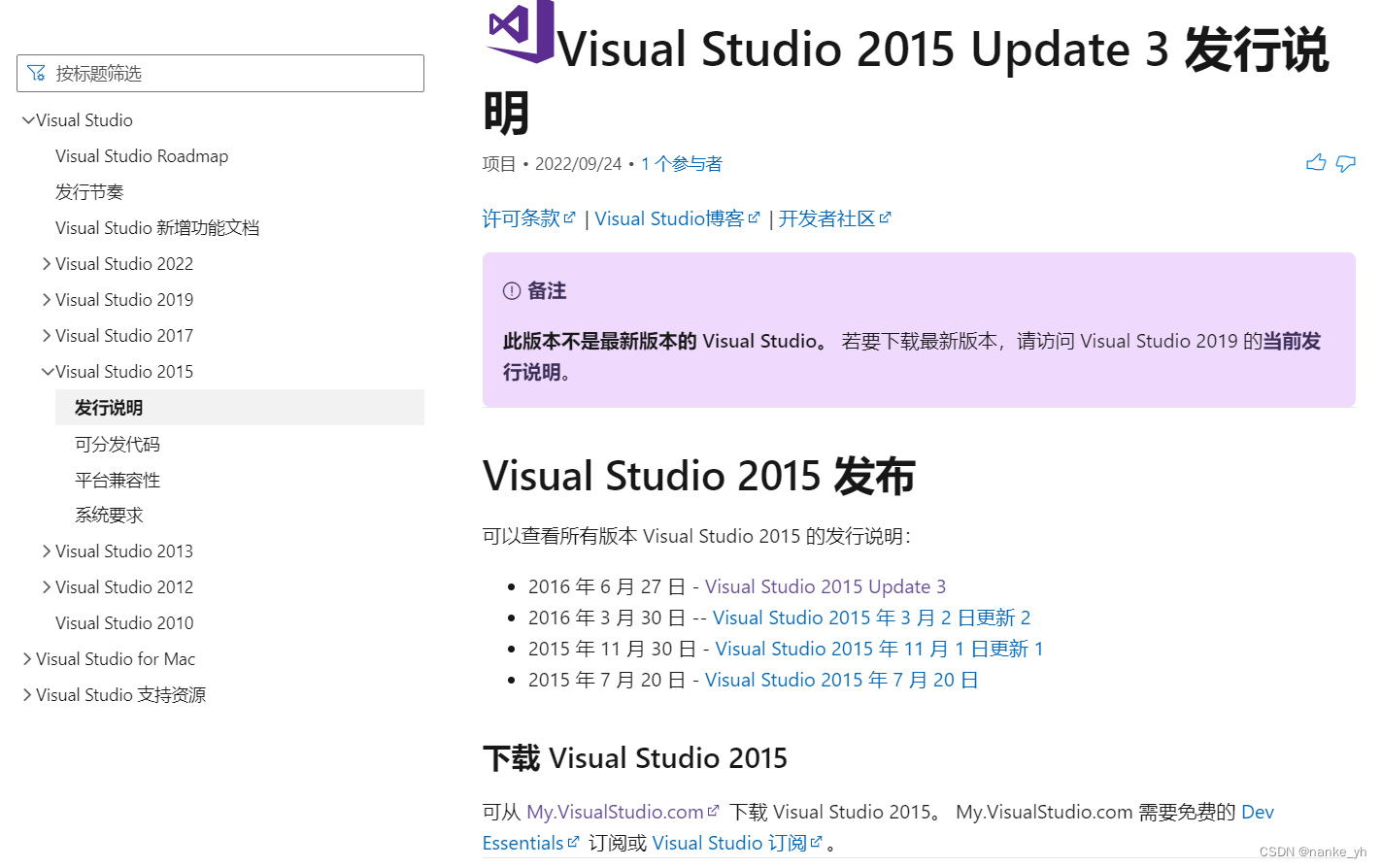The image size is (1381, 868).
Task: Click the Visual Studio logo in title
Action: pyautogui.click(x=521, y=31)
